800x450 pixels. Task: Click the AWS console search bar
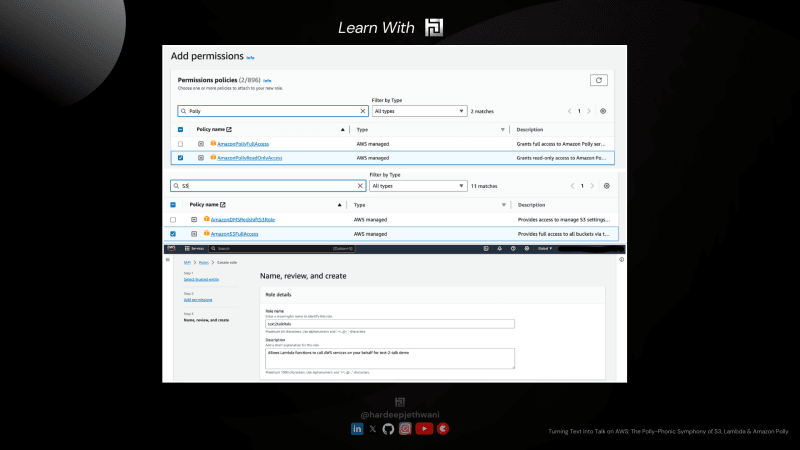[282, 248]
